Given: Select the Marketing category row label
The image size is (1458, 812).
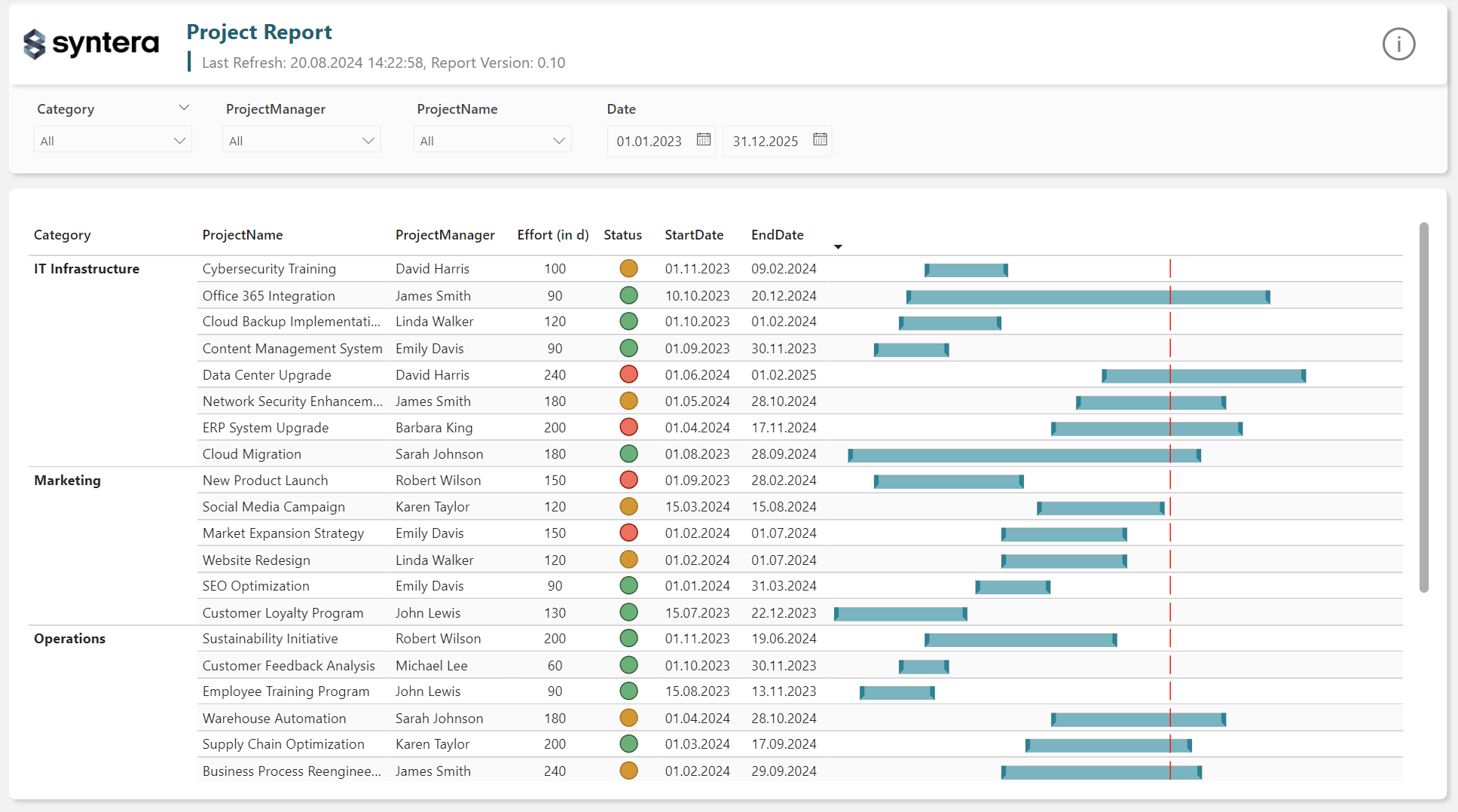Looking at the screenshot, I should click(x=67, y=480).
